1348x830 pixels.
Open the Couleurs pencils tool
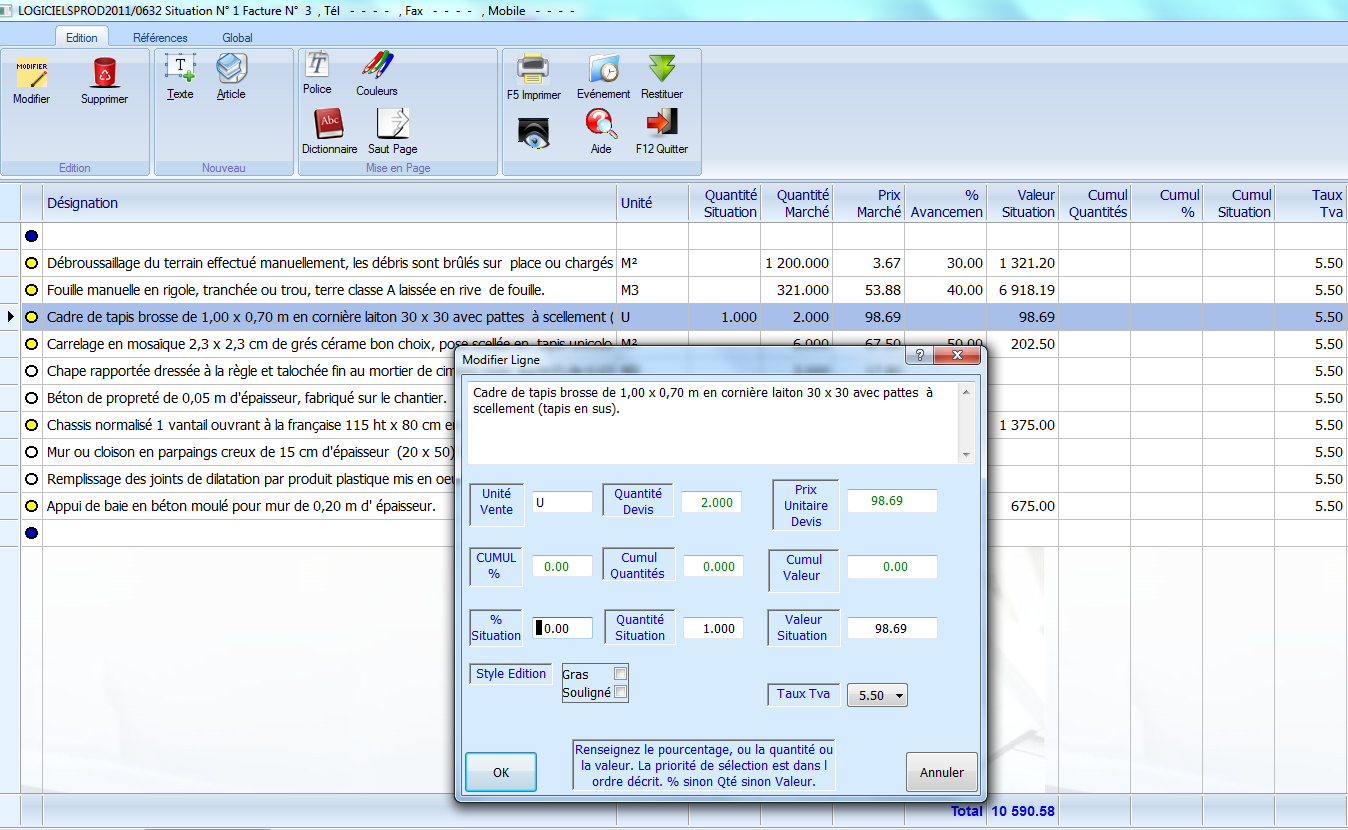[376, 68]
